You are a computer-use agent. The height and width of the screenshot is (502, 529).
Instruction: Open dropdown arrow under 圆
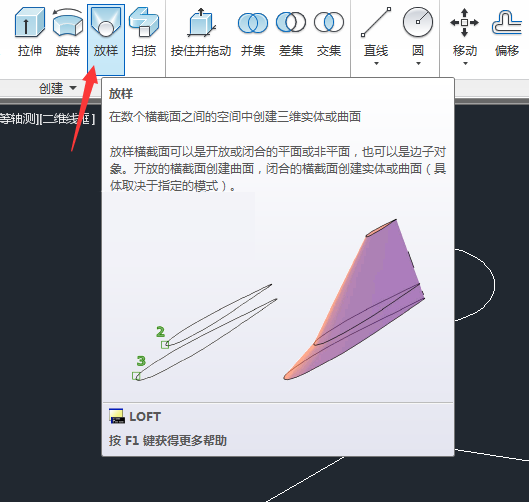tap(418, 63)
